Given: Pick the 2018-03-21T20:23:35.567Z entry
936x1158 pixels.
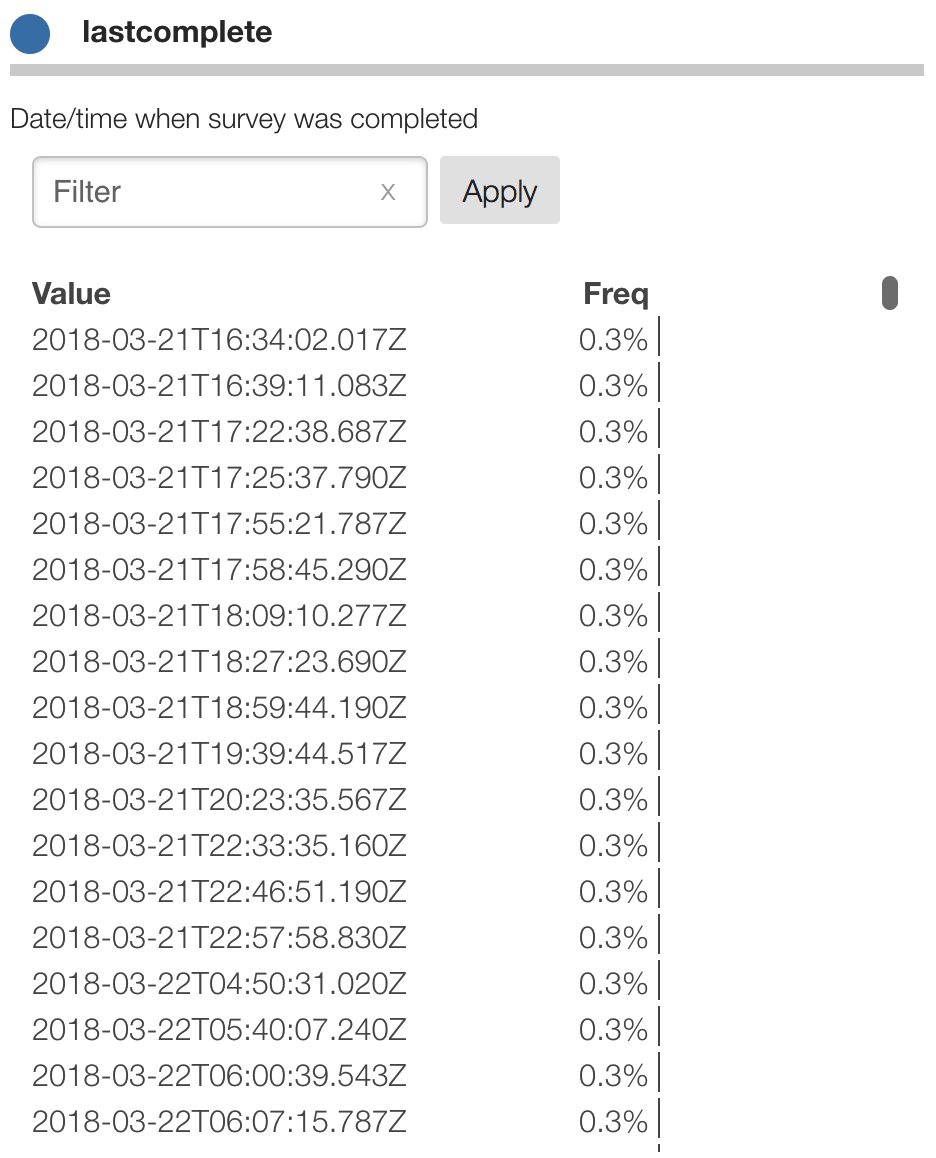Looking at the screenshot, I should tap(219, 800).
